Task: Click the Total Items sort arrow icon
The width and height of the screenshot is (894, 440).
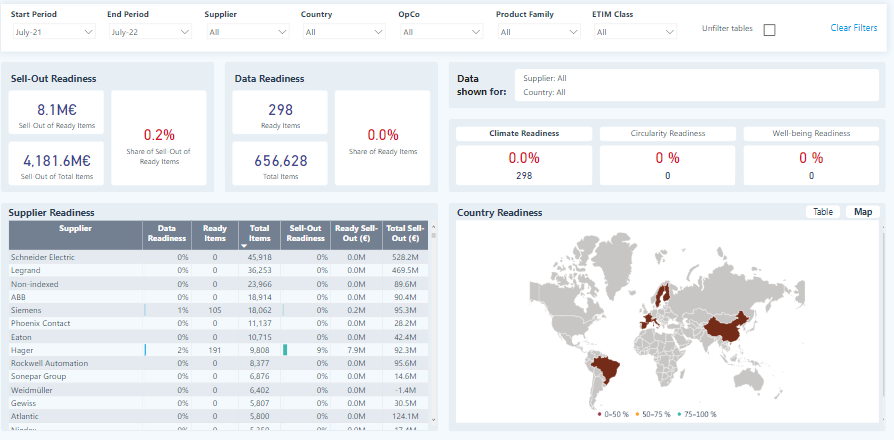Action: [x=244, y=246]
